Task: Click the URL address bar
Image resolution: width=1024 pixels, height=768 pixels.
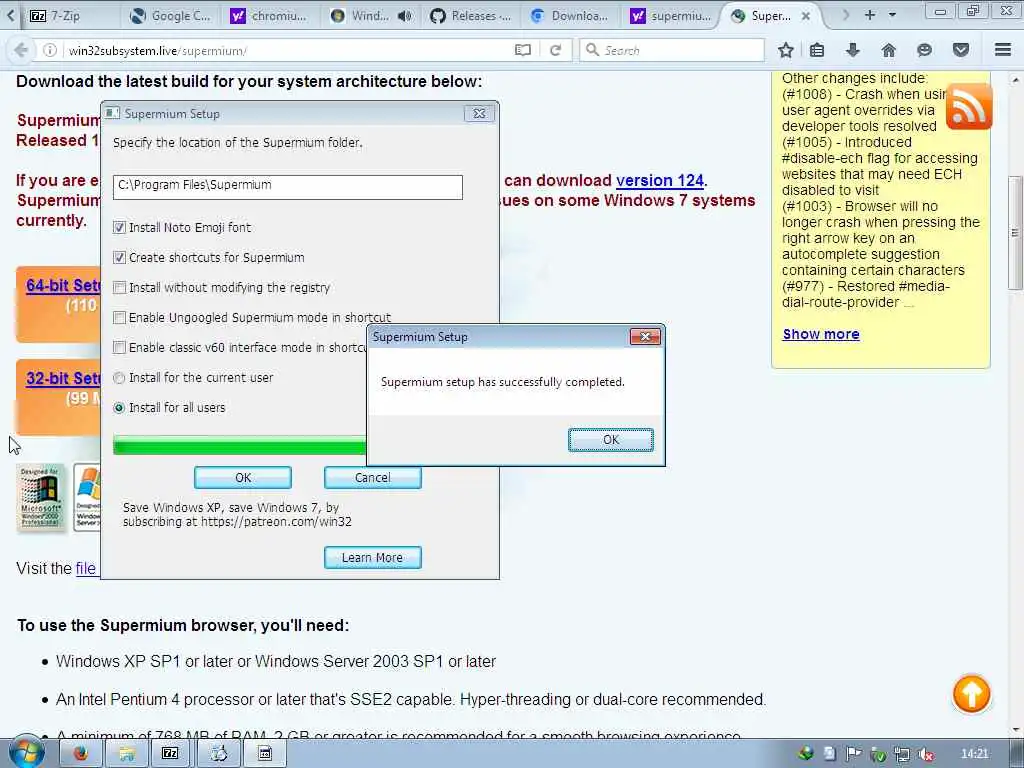Action: 287,50
